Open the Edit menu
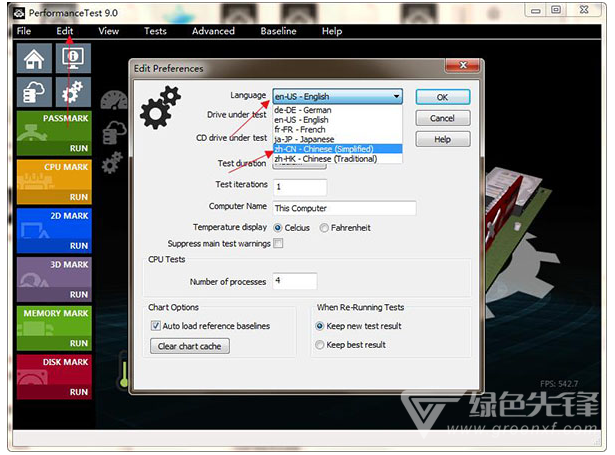The image size is (615, 455). click(x=65, y=31)
